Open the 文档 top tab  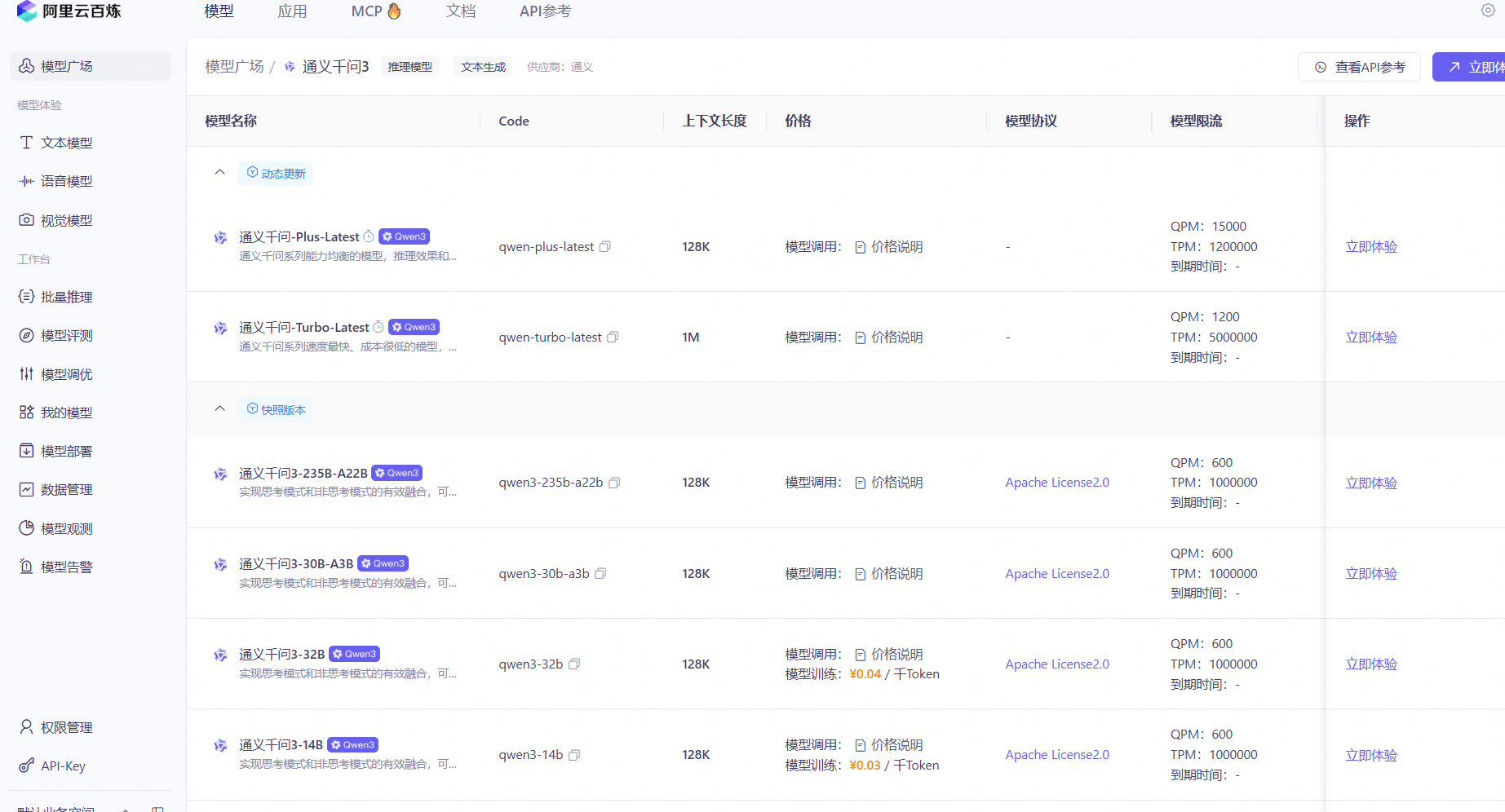(x=461, y=11)
